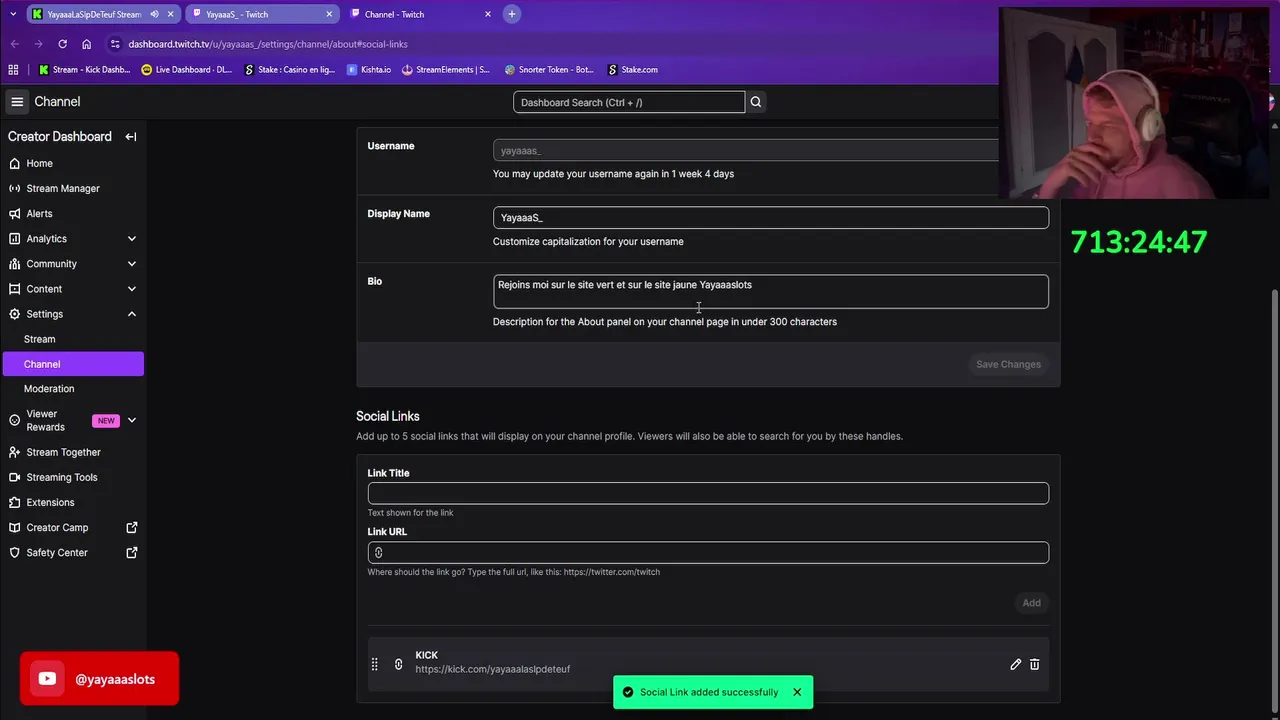
Task: Click the Stream Together sidebar icon
Action: coord(14,453)
